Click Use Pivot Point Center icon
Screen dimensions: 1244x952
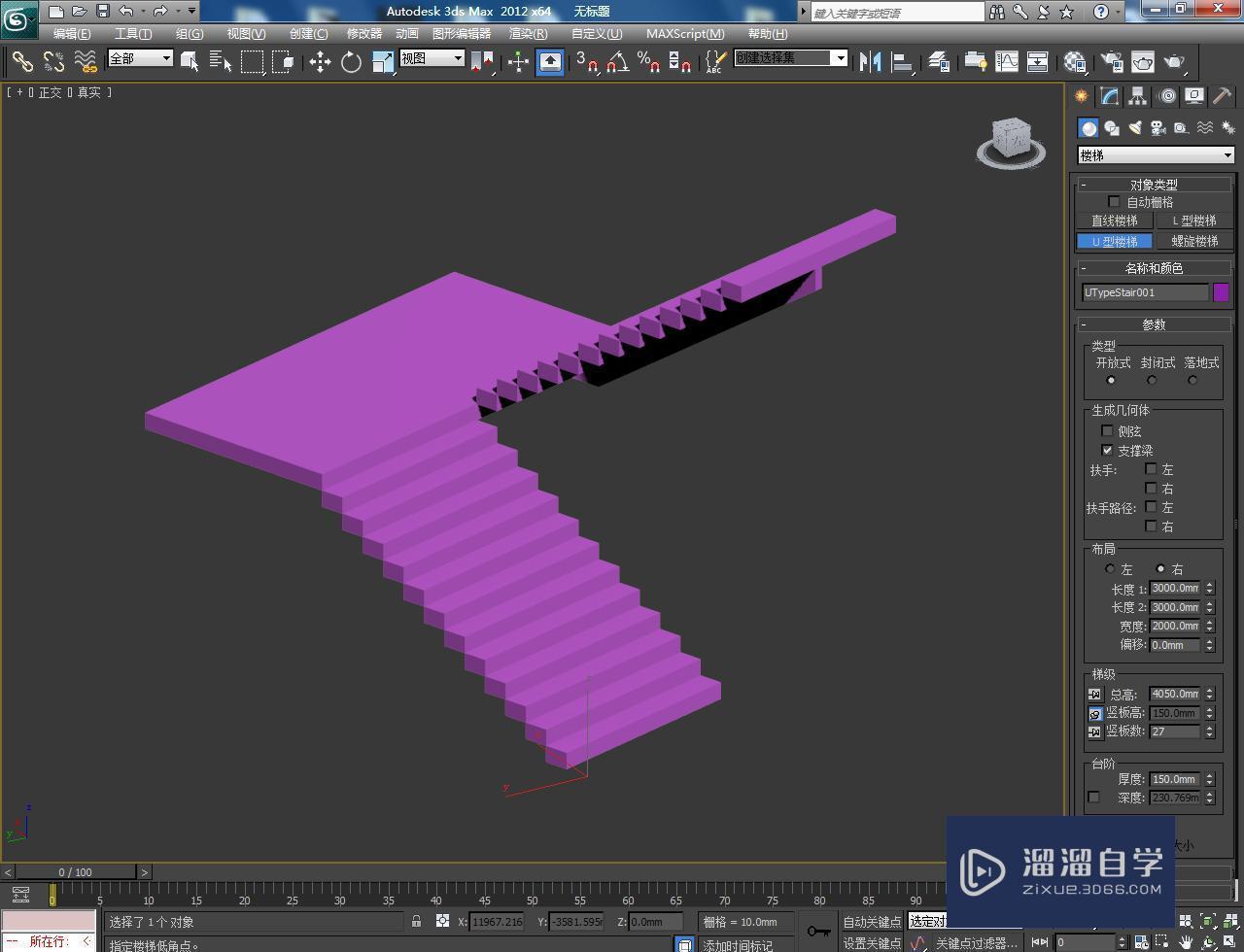(482, 62)
